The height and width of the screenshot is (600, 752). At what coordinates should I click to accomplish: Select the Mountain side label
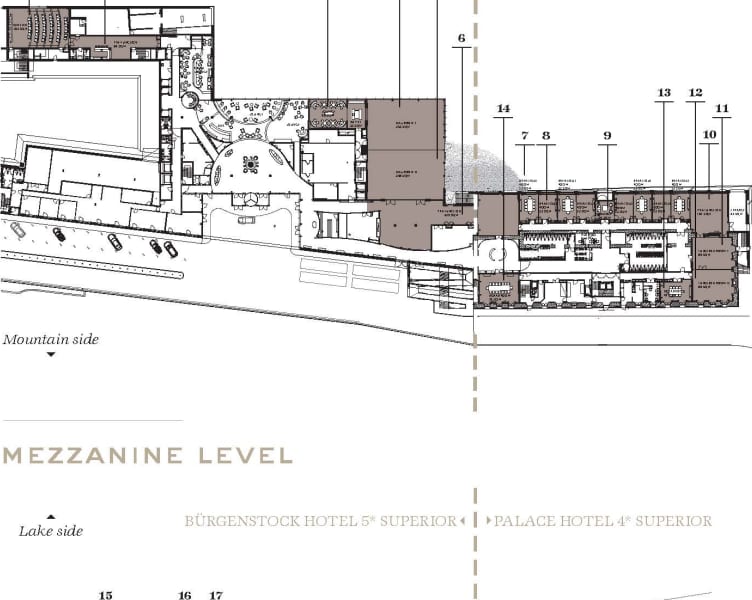(x=51, y=339)
